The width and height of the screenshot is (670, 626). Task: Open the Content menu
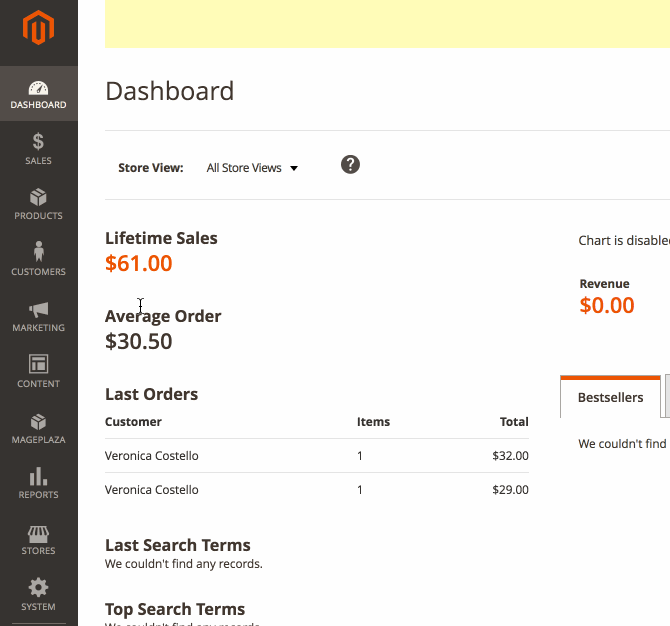pyautogui.click(x=38, y=372)
